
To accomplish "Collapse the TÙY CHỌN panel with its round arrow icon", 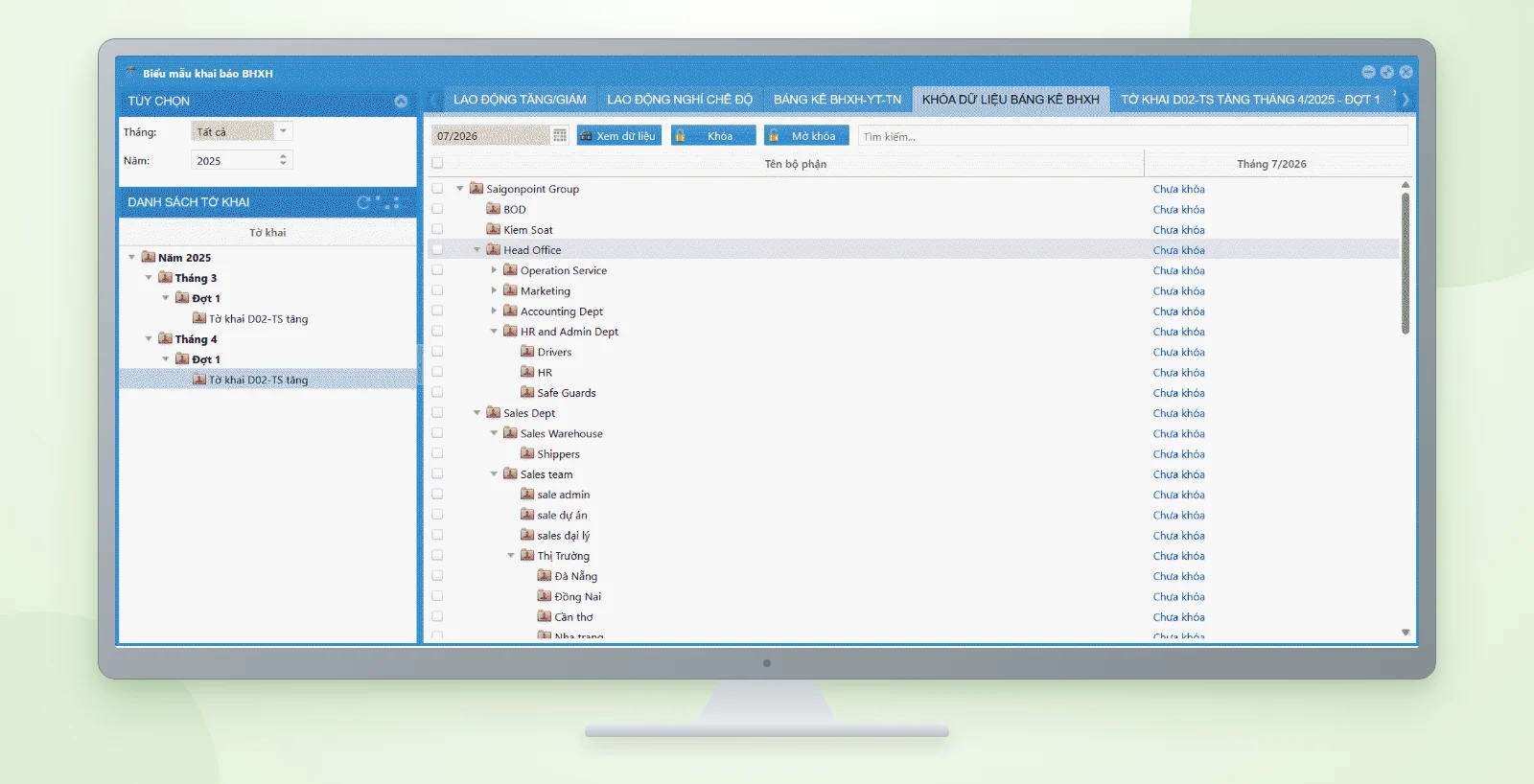I will pos(401,101).
